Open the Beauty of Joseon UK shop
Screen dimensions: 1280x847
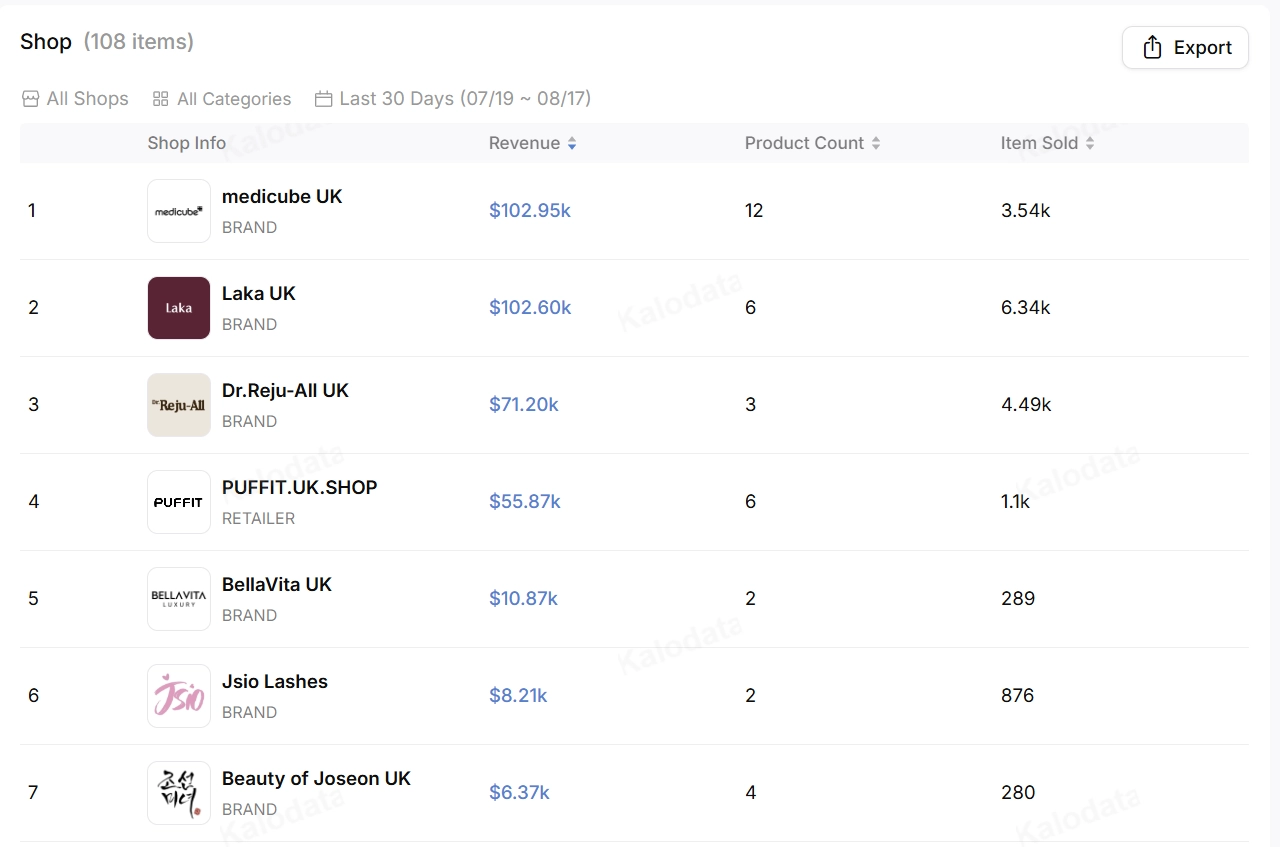click(316, 778)
